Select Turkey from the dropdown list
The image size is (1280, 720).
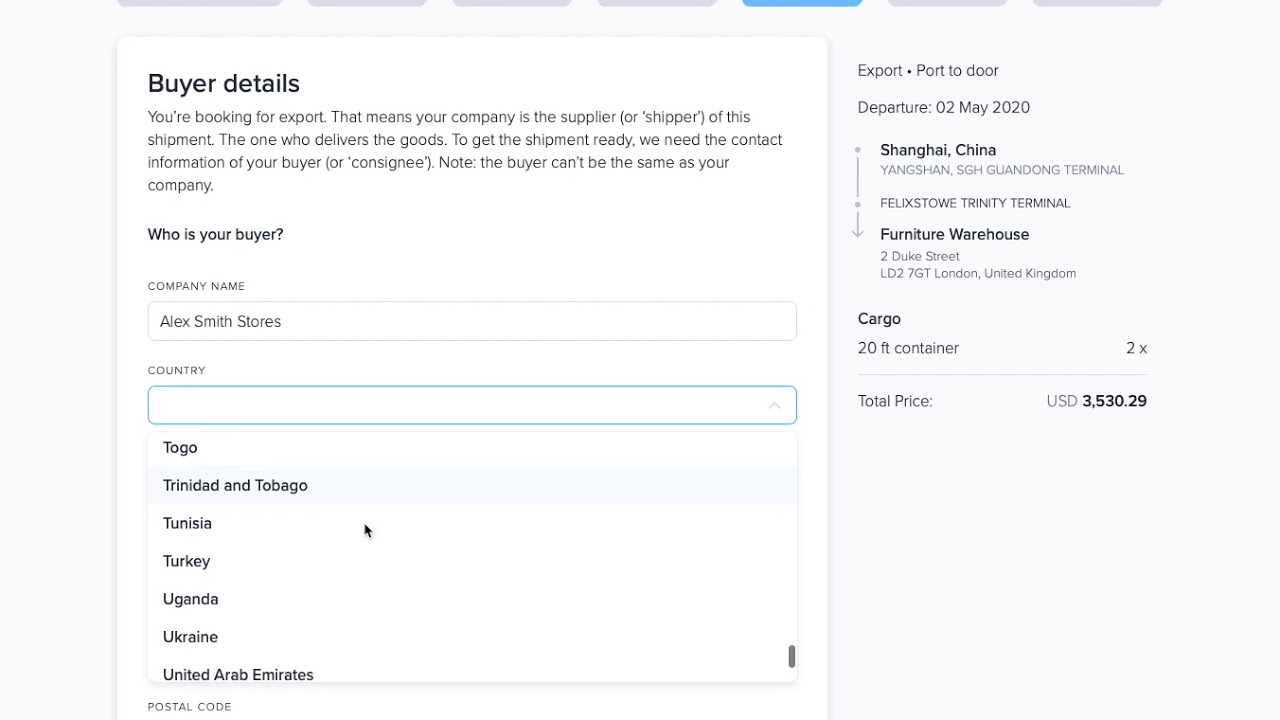pyautogui.click(x=186, y=561)
